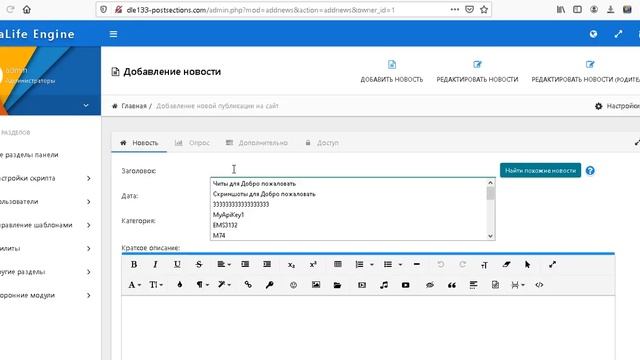
Task: Insert audio music note icon
Action: (384, 285)
